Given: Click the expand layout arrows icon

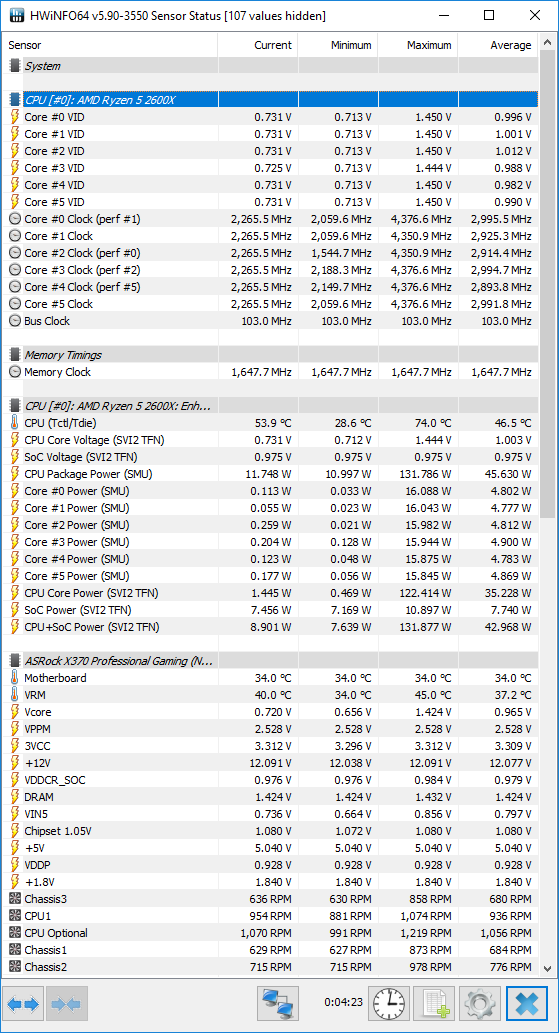Looking at the screenshot, I should tap(25, 1003).
